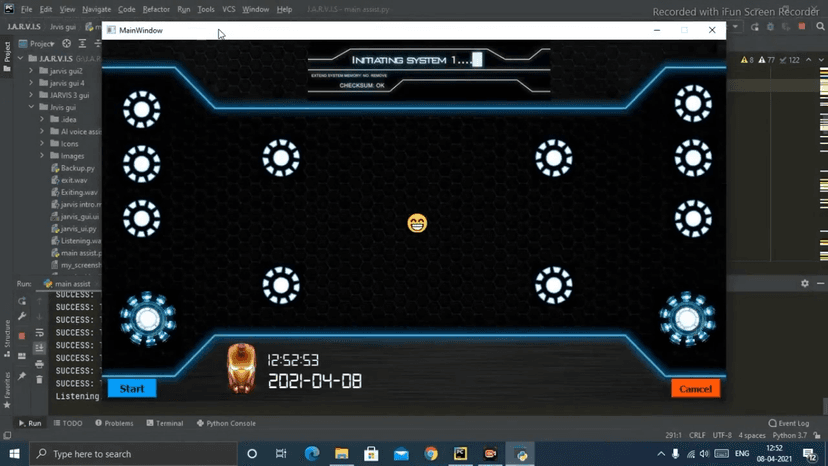The width and height of the screenshot is (828, 466).
Task: Open Task View on taskbar
Action: click(281, 454)
